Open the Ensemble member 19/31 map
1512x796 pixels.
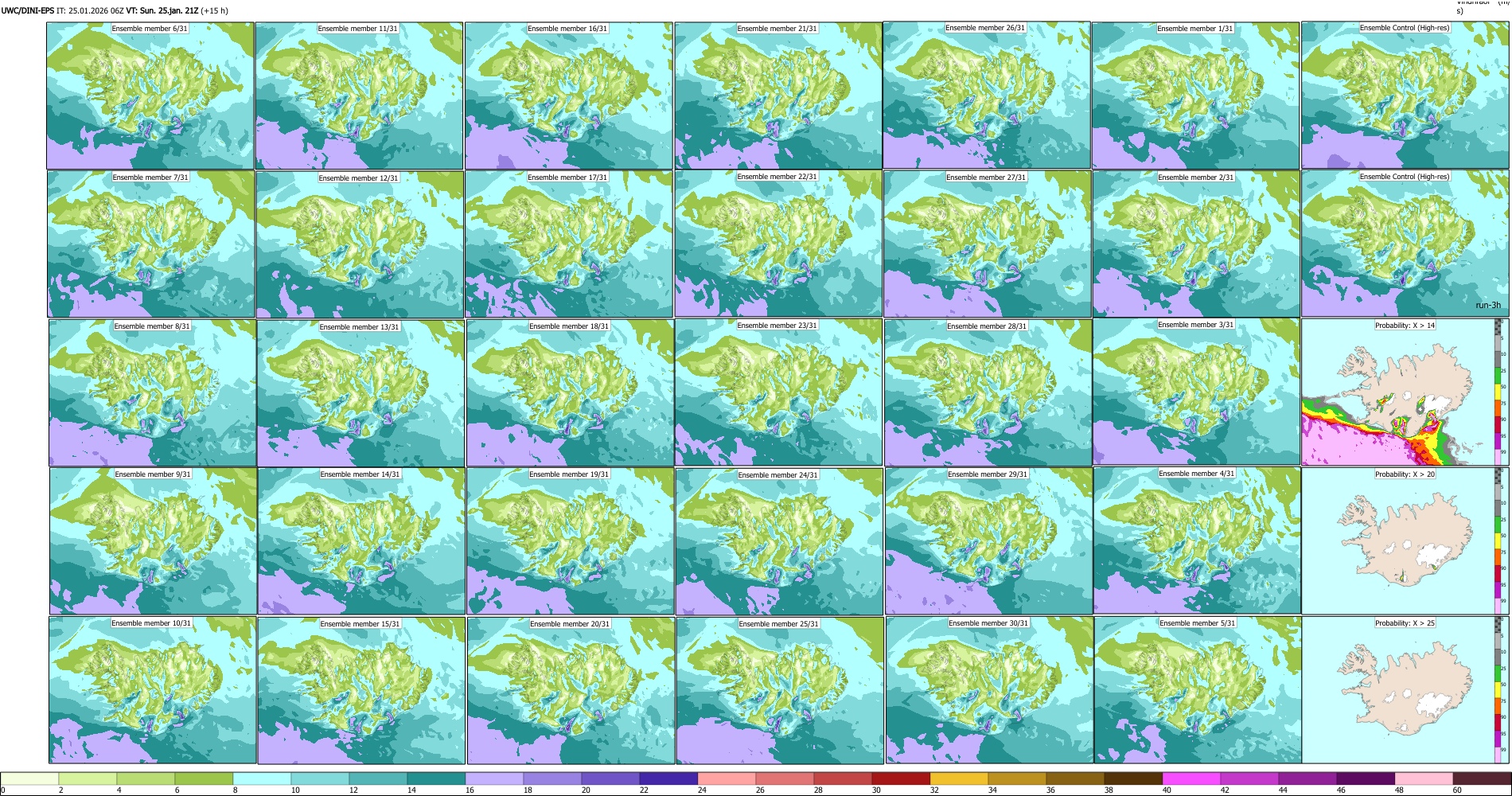[571, 540]
